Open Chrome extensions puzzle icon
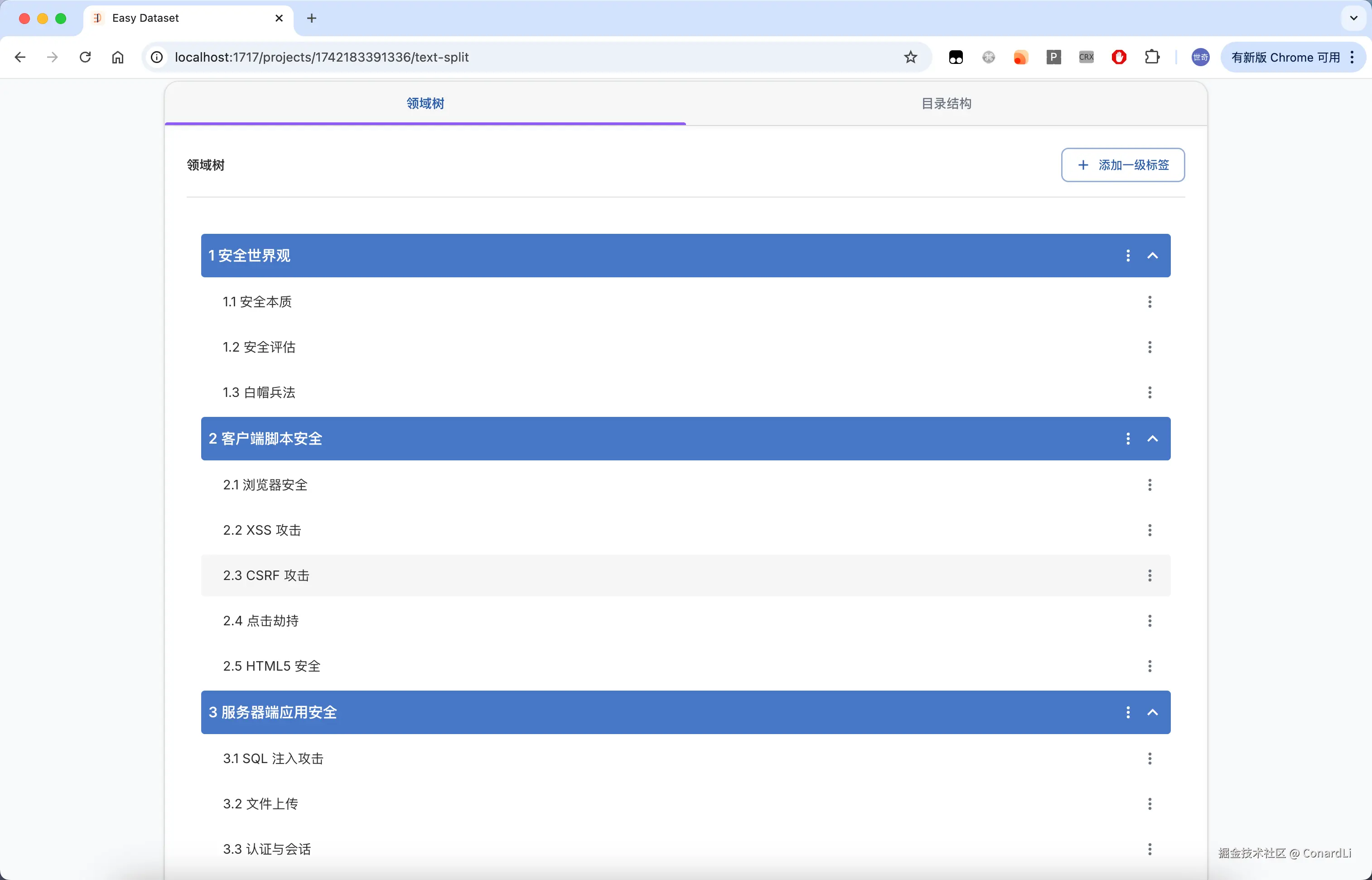The height and width of the screenshot is (880, 1372). [1152, 57]
